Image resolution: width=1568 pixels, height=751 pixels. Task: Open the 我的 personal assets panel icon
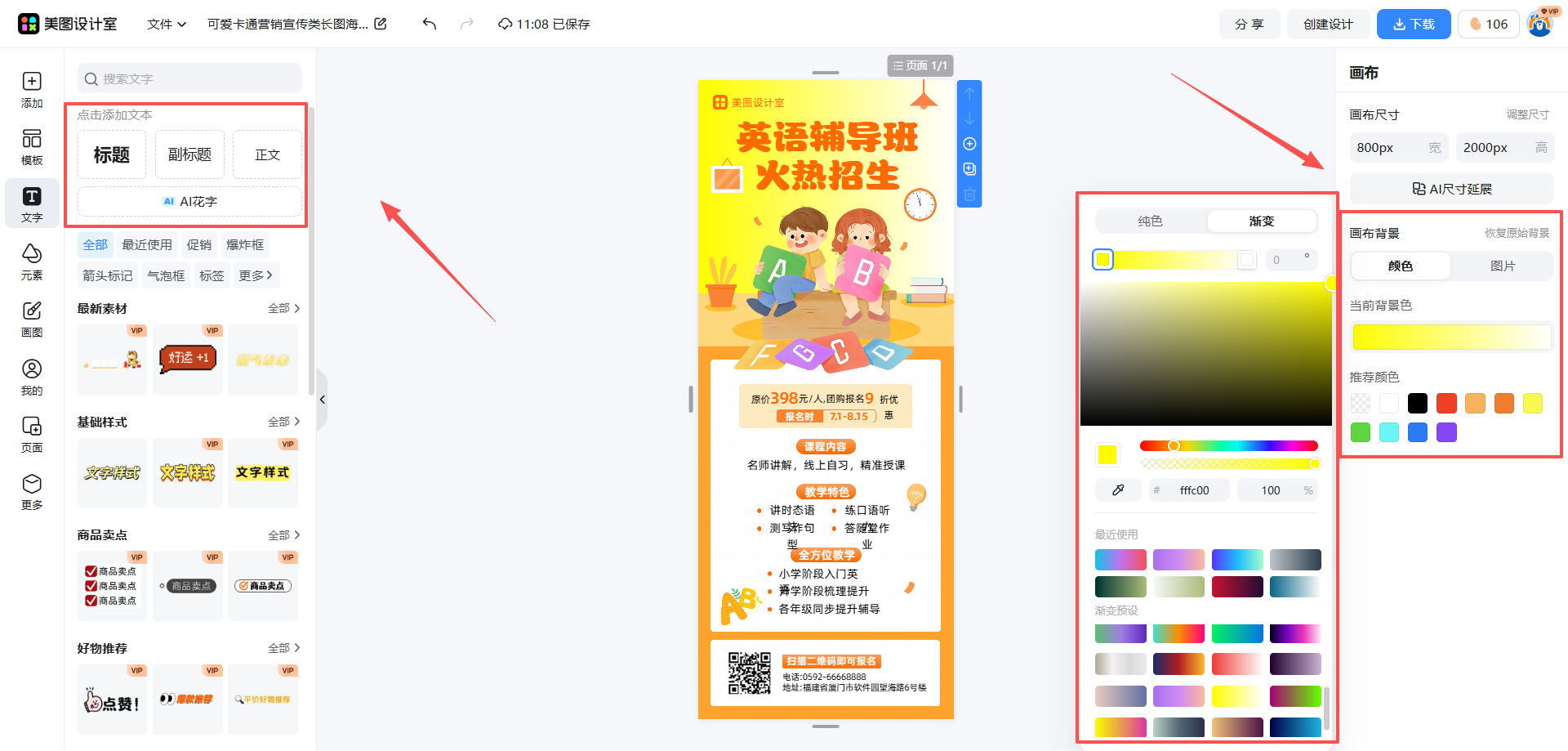pos(31,376)
